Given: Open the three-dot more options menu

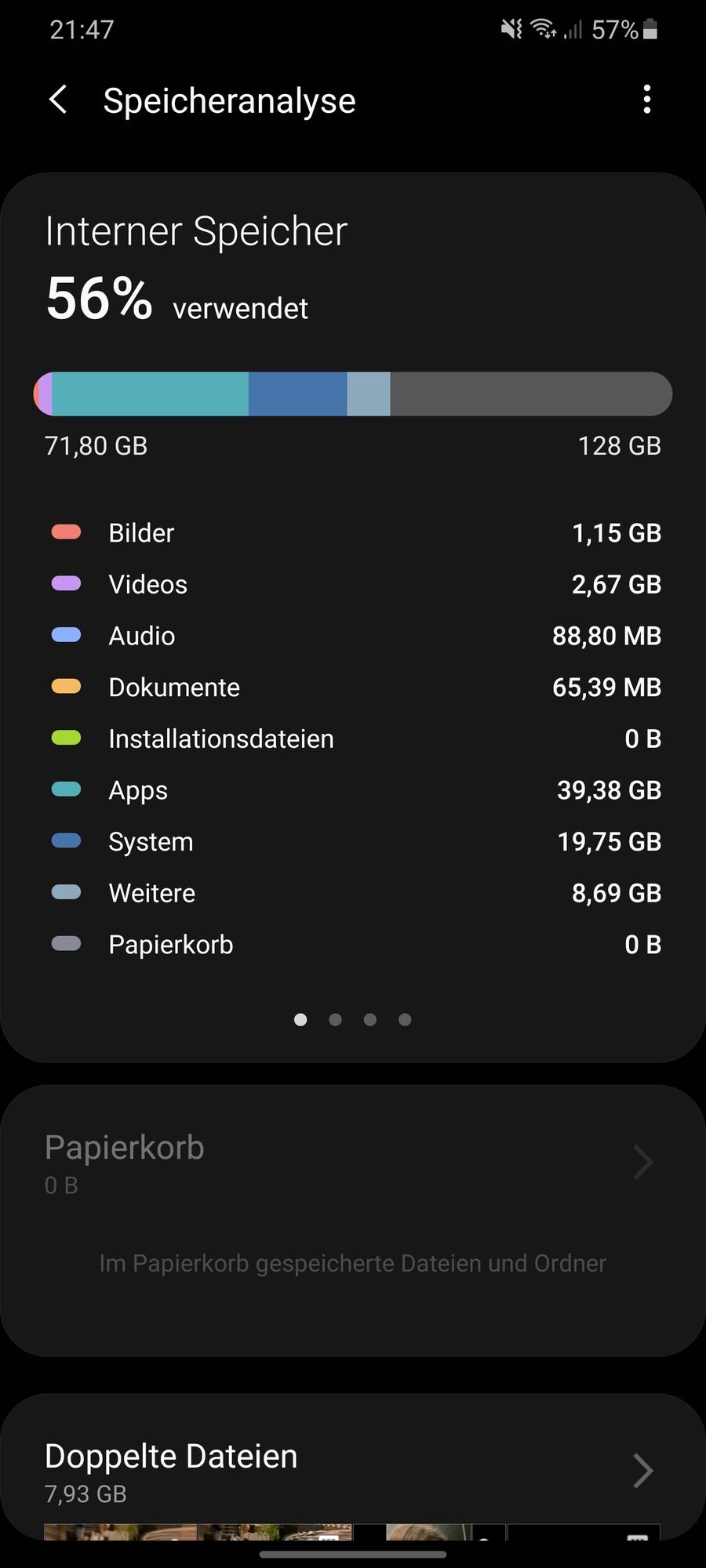Looking at the screenshot, I should [x=646, y=100].
